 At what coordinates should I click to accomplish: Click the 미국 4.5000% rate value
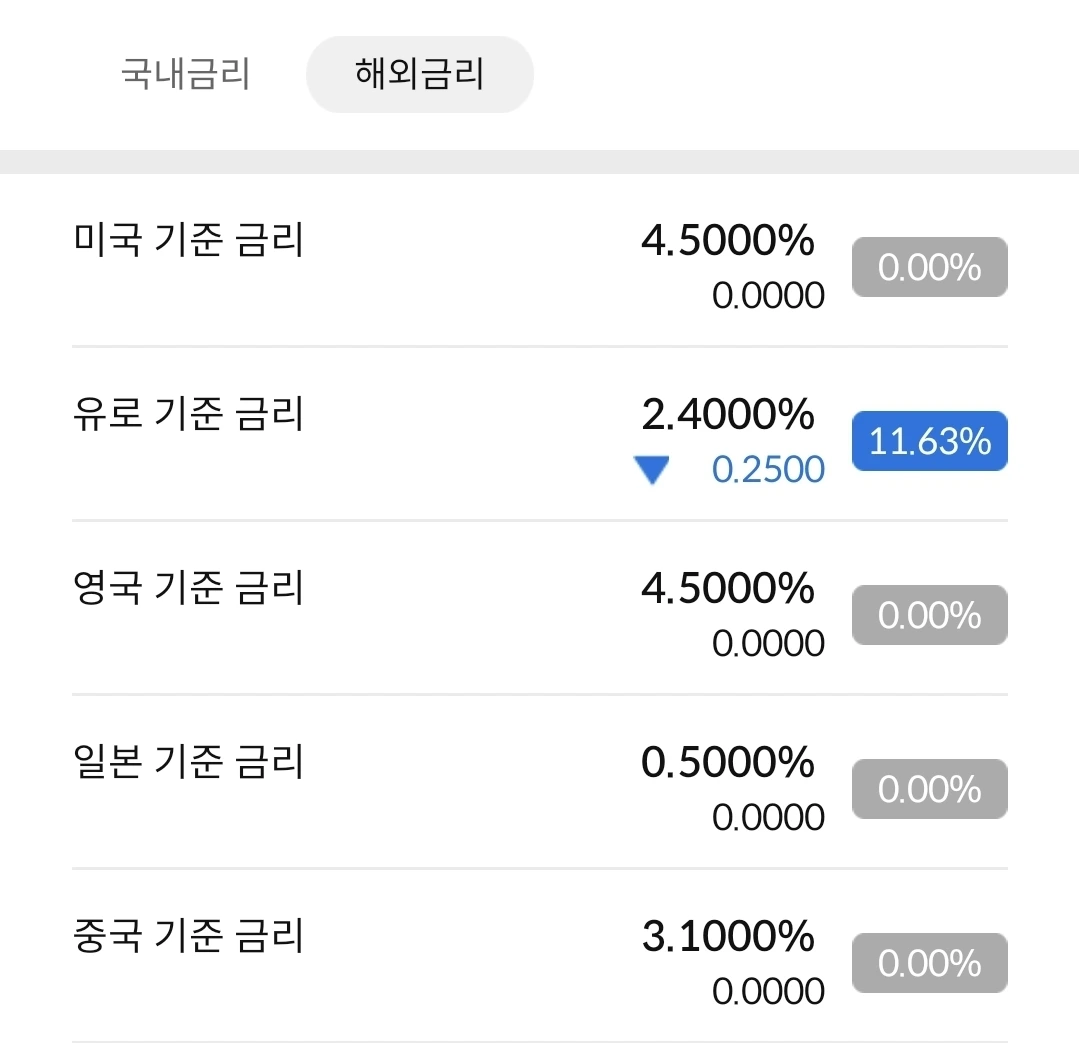[727, 241]
